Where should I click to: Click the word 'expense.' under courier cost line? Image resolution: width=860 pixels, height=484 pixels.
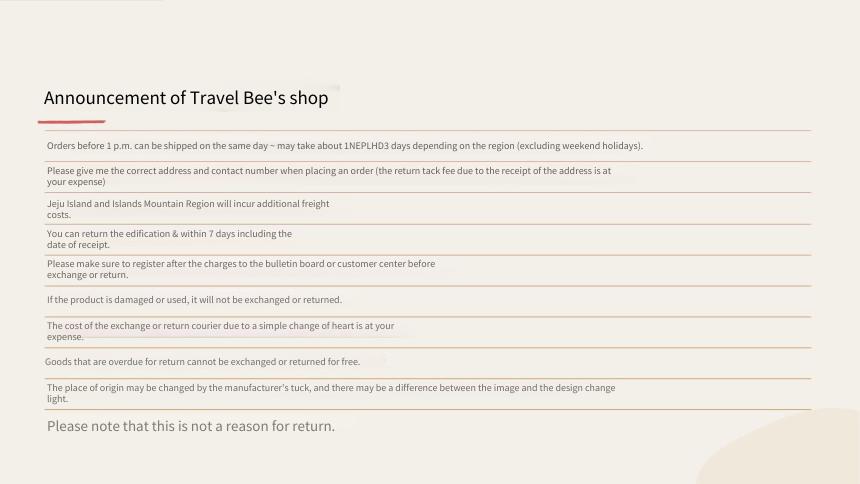(65, 337)
